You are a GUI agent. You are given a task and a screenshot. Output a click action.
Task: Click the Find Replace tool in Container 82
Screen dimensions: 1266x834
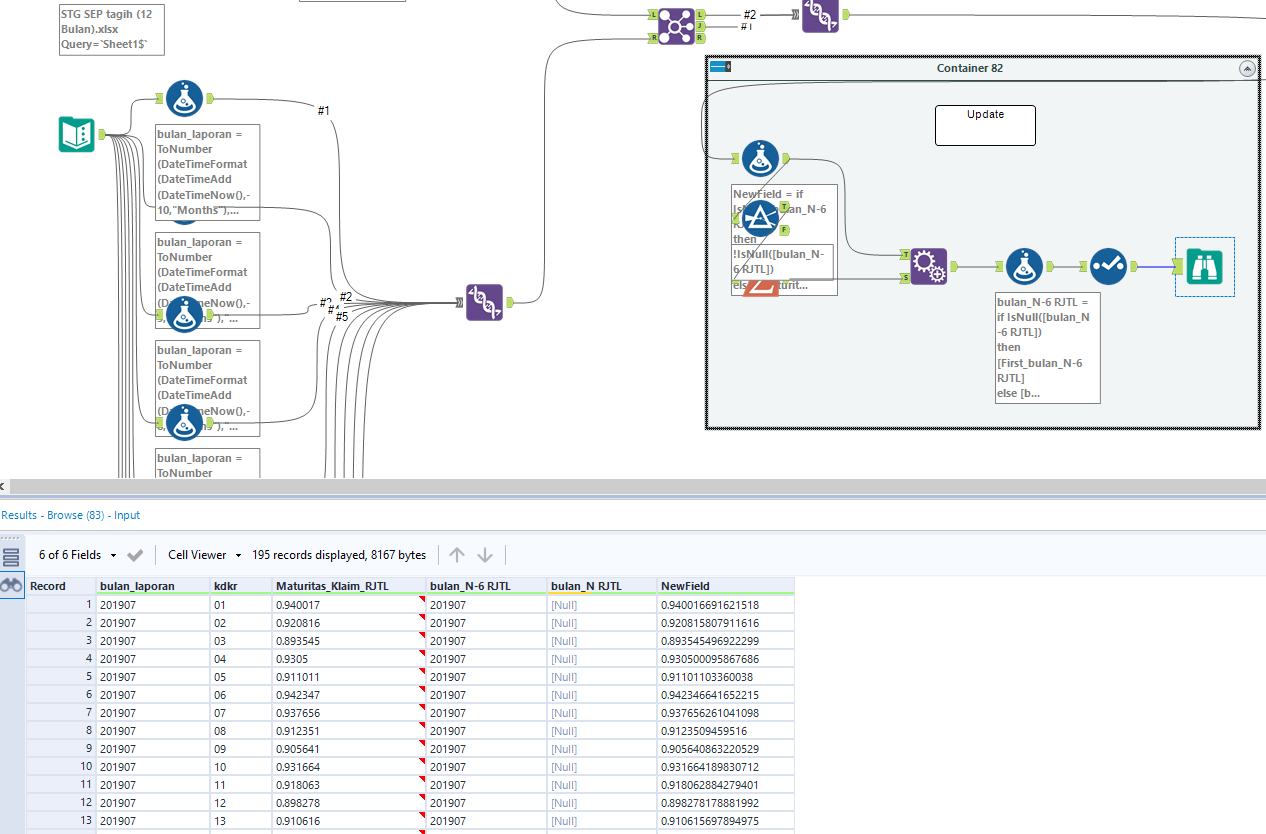(x=927, y=267)
